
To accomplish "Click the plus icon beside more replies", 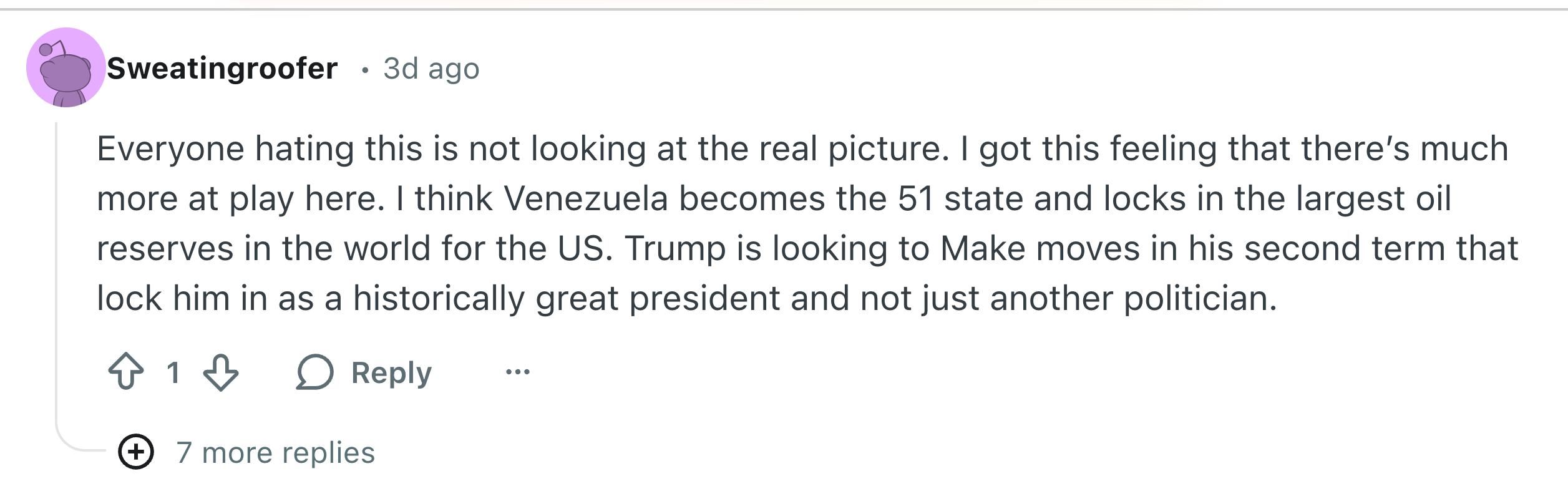I will click(137, 451).
